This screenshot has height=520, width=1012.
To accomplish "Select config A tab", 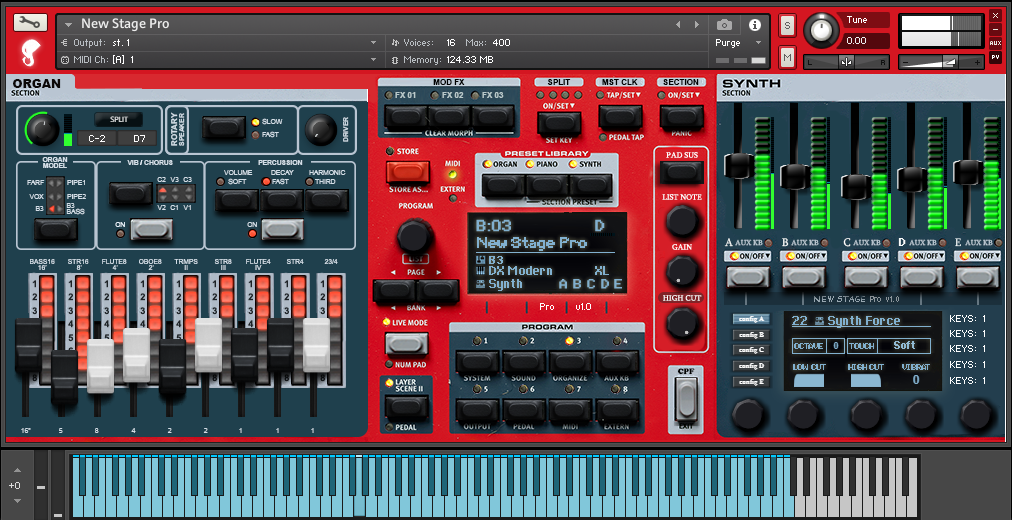I will coord(751,319).
